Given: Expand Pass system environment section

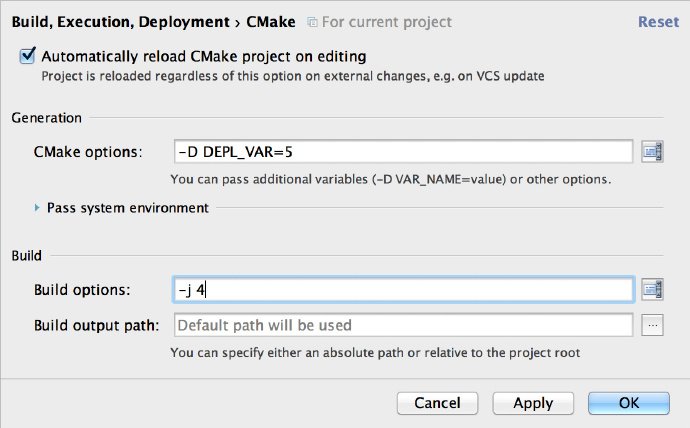Looking at the screenshot, I should pyautogui.click(x=37, y=208).
